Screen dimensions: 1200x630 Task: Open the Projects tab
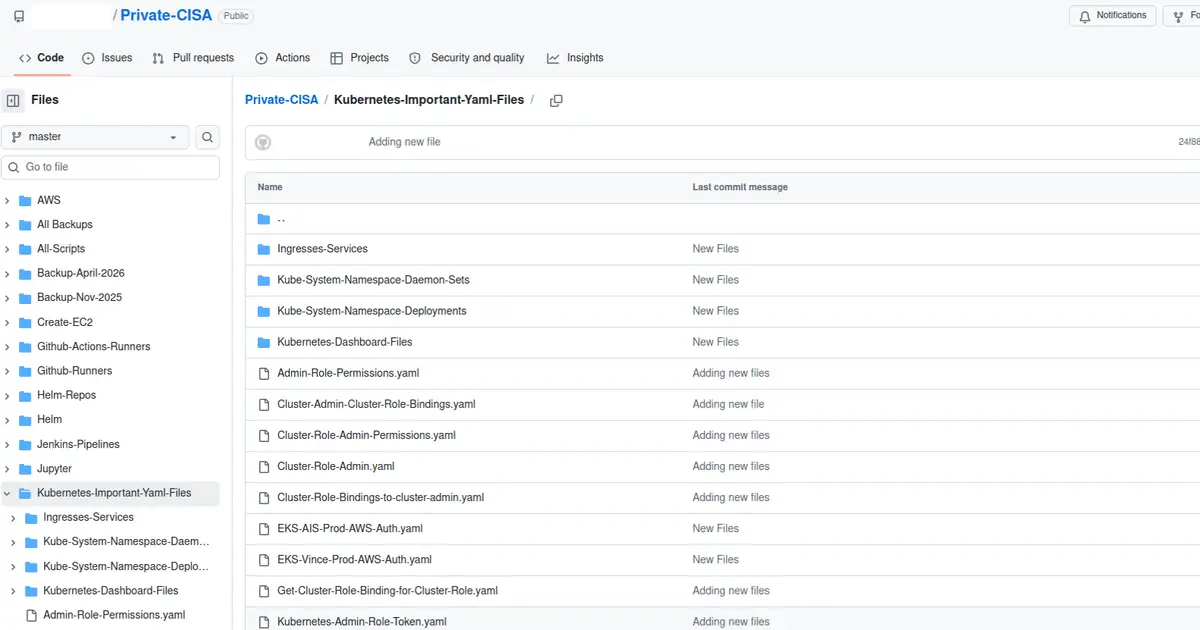359,58
